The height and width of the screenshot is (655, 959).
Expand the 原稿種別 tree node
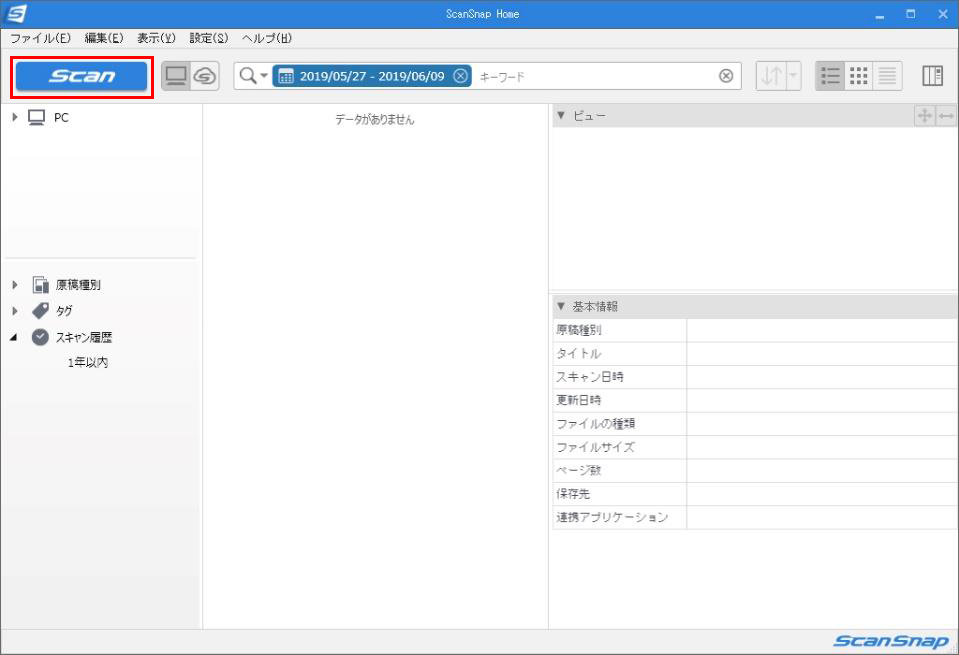[15, 285]
